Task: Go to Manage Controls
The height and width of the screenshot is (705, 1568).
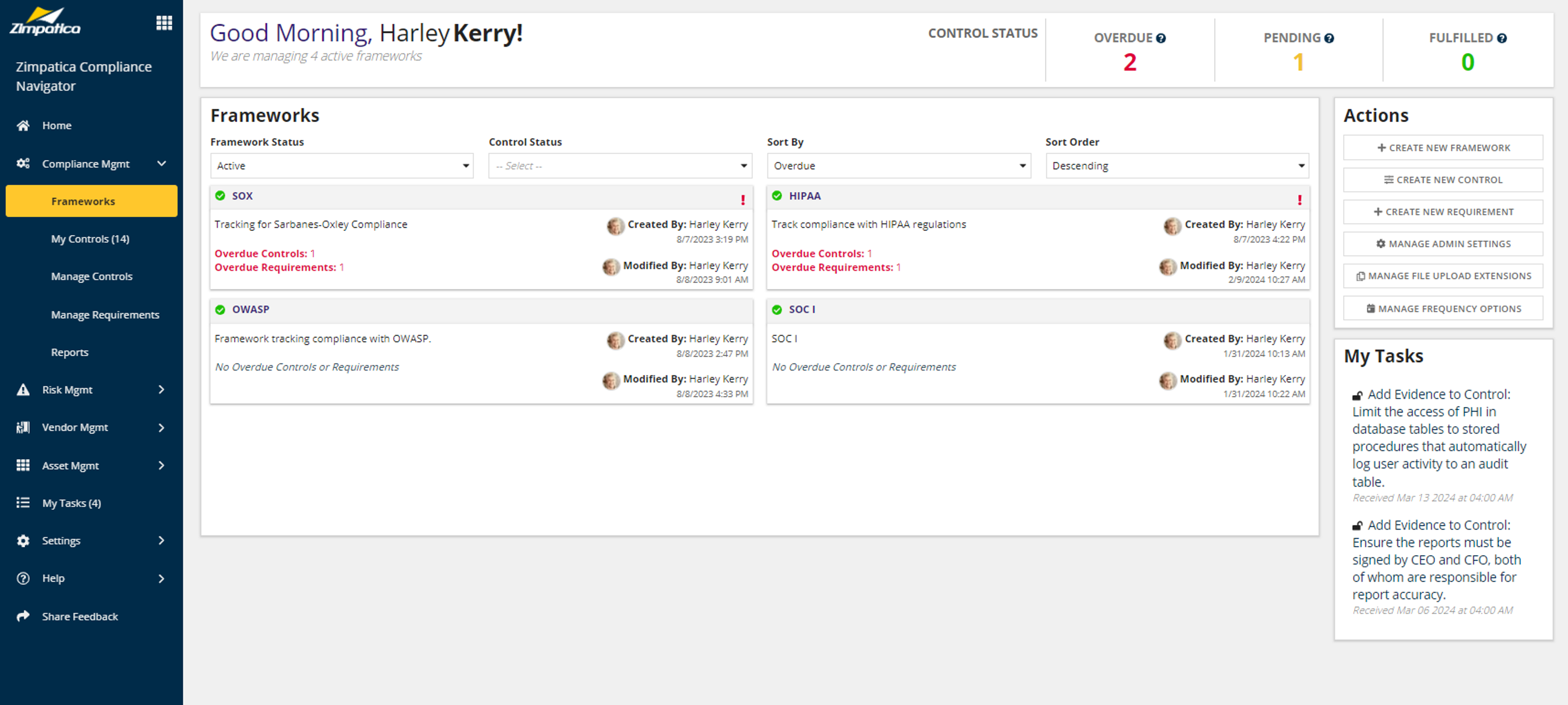Action: click(x=91, y=277)
